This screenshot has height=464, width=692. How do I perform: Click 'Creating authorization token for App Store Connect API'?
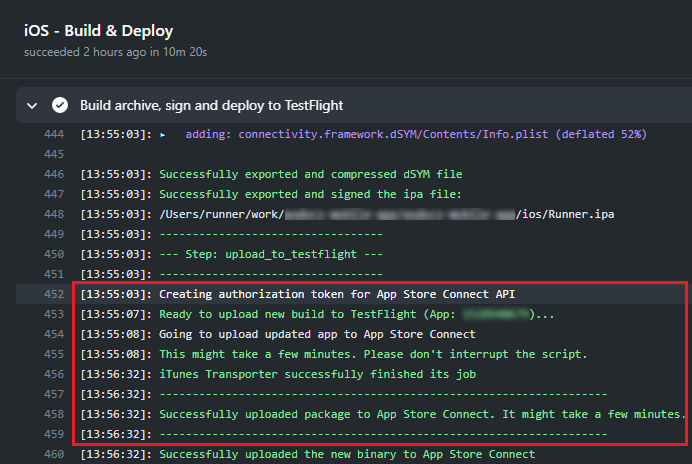coord(337,294)
